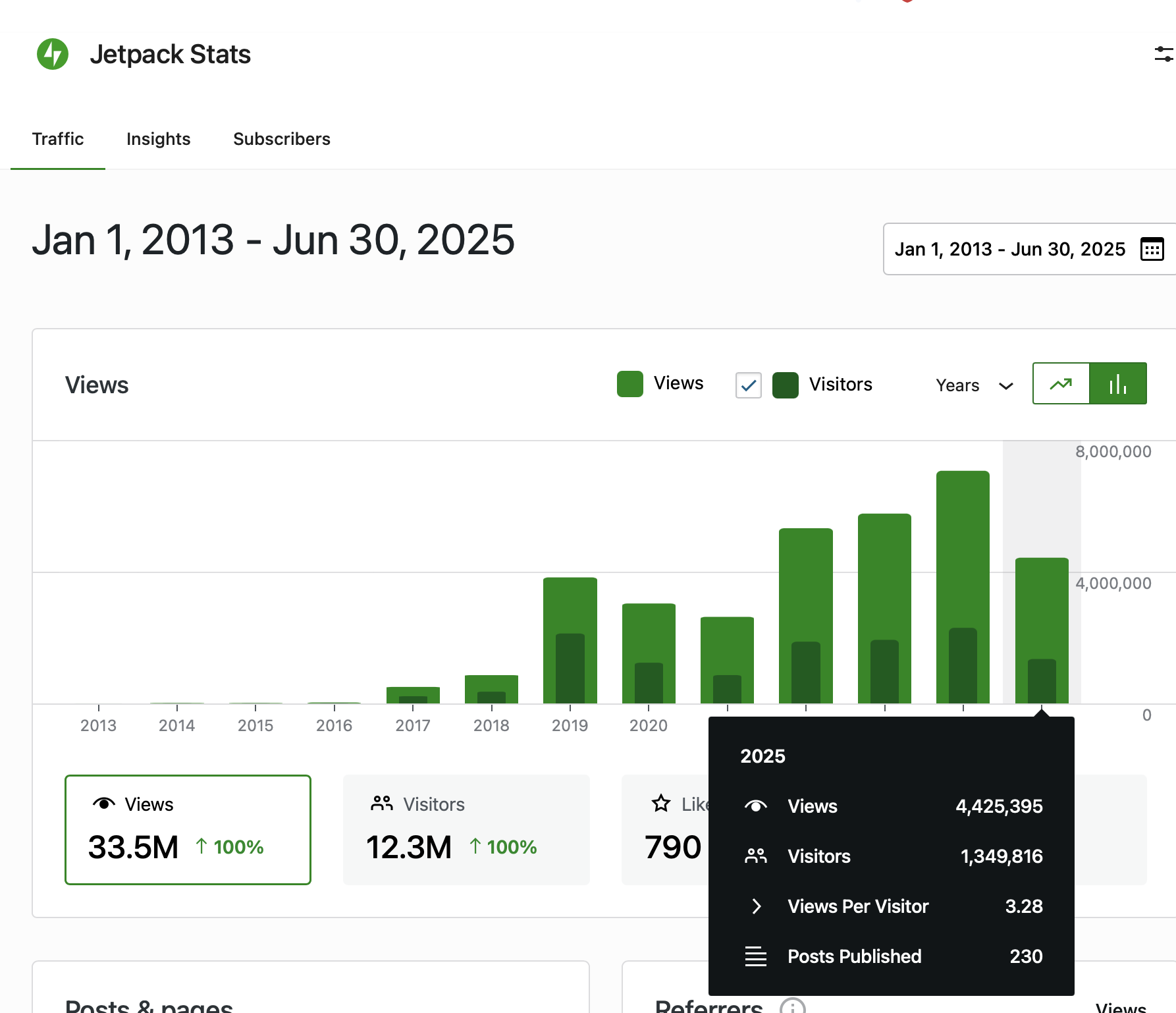Click the 2015 axis label
The width and height of the screenshot is (1176, 1013).
click(255, 725)
